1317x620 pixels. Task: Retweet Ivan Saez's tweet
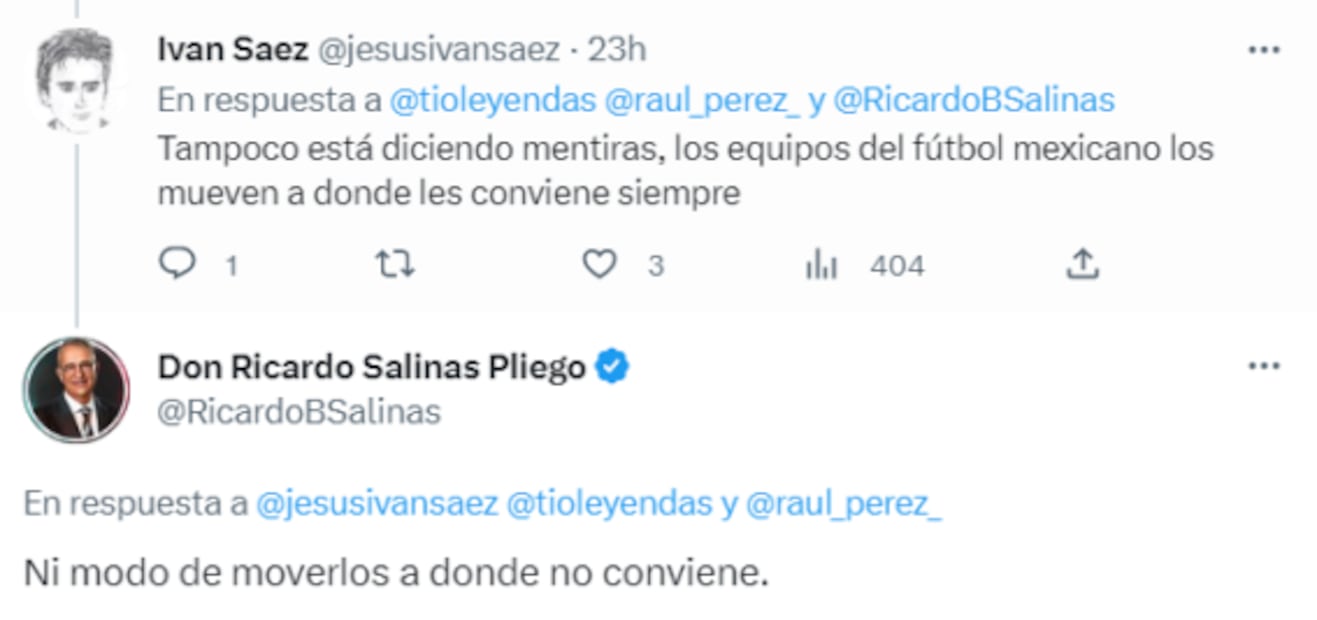click(x=394, y=264)
